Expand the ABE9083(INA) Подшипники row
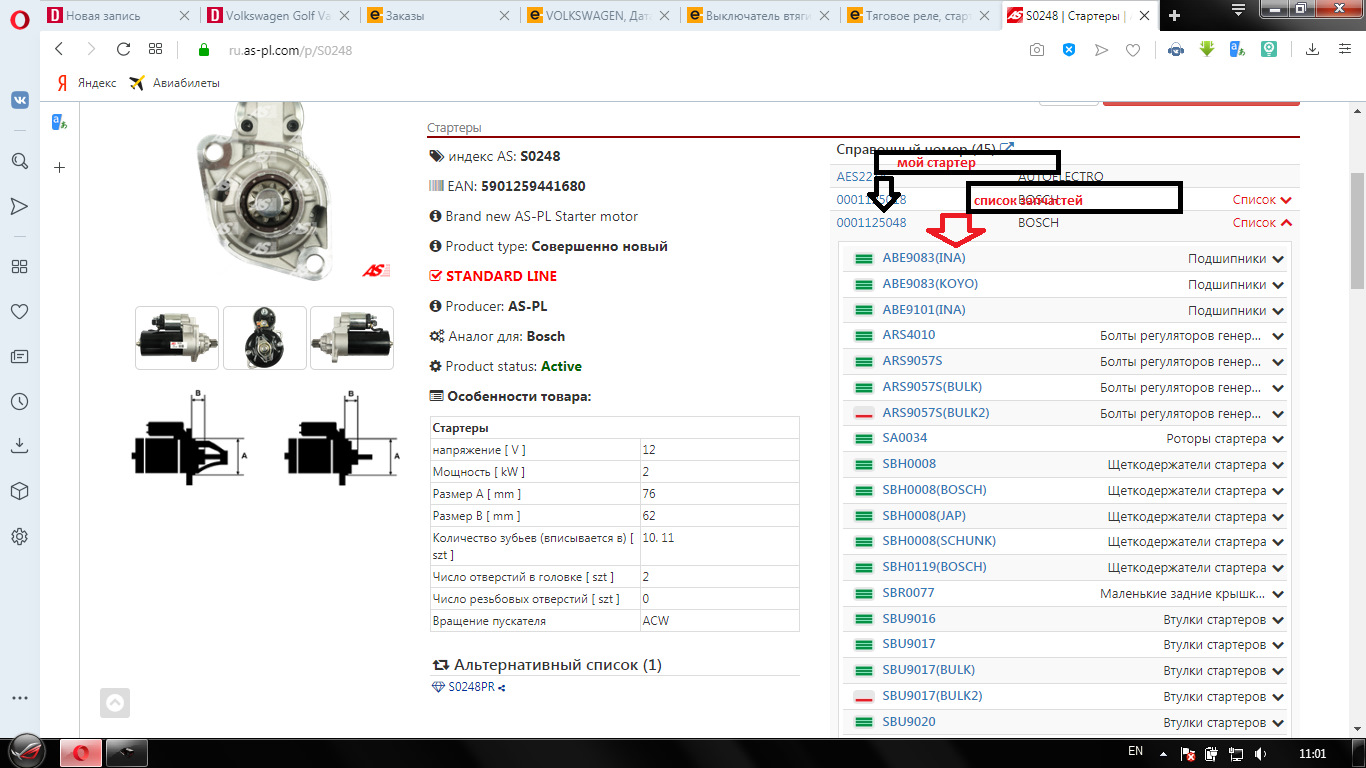This screenshot has height=768, width=1366. click(x=1278, y=259)
